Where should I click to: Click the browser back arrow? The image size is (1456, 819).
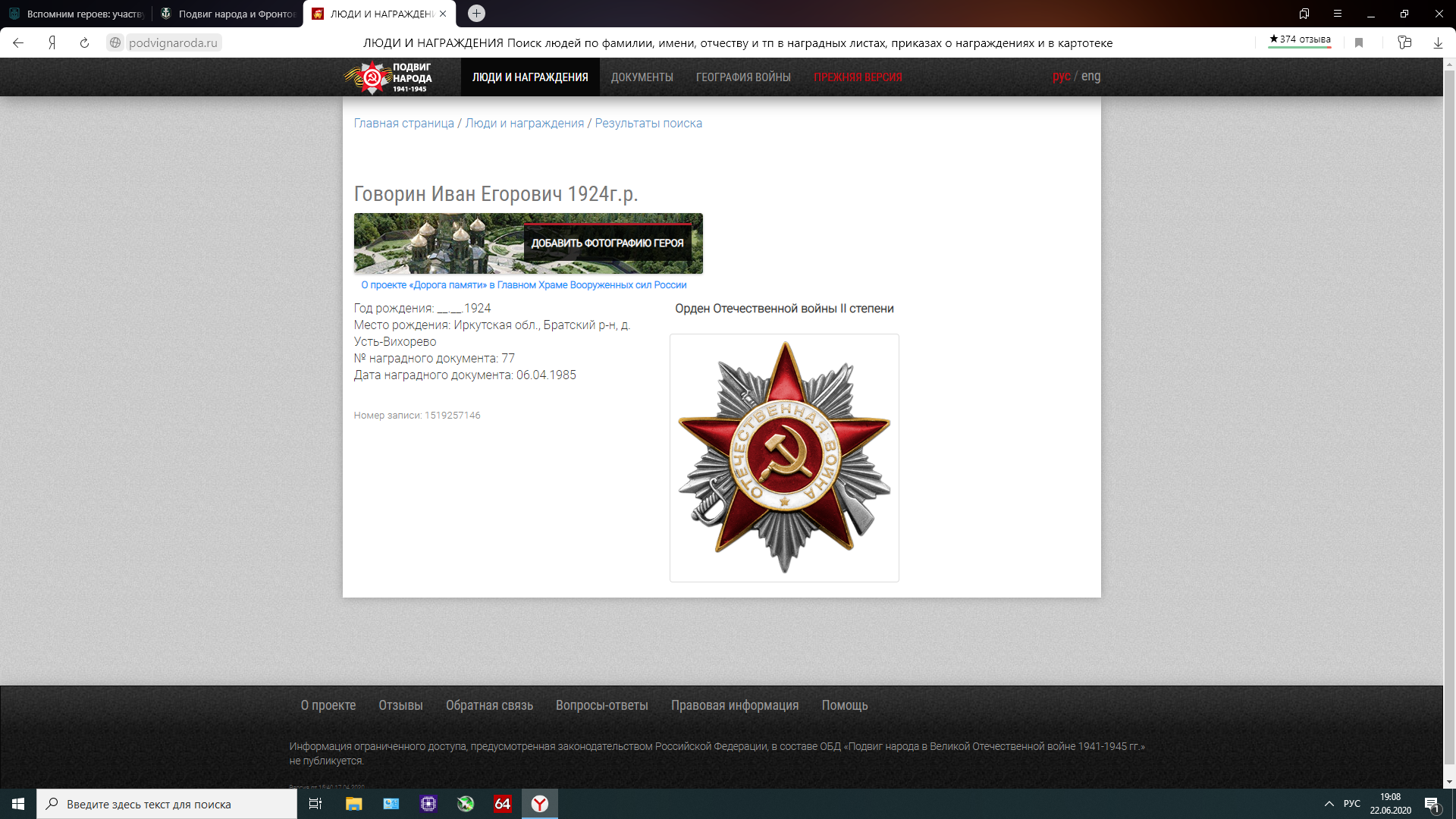point(18,43)
